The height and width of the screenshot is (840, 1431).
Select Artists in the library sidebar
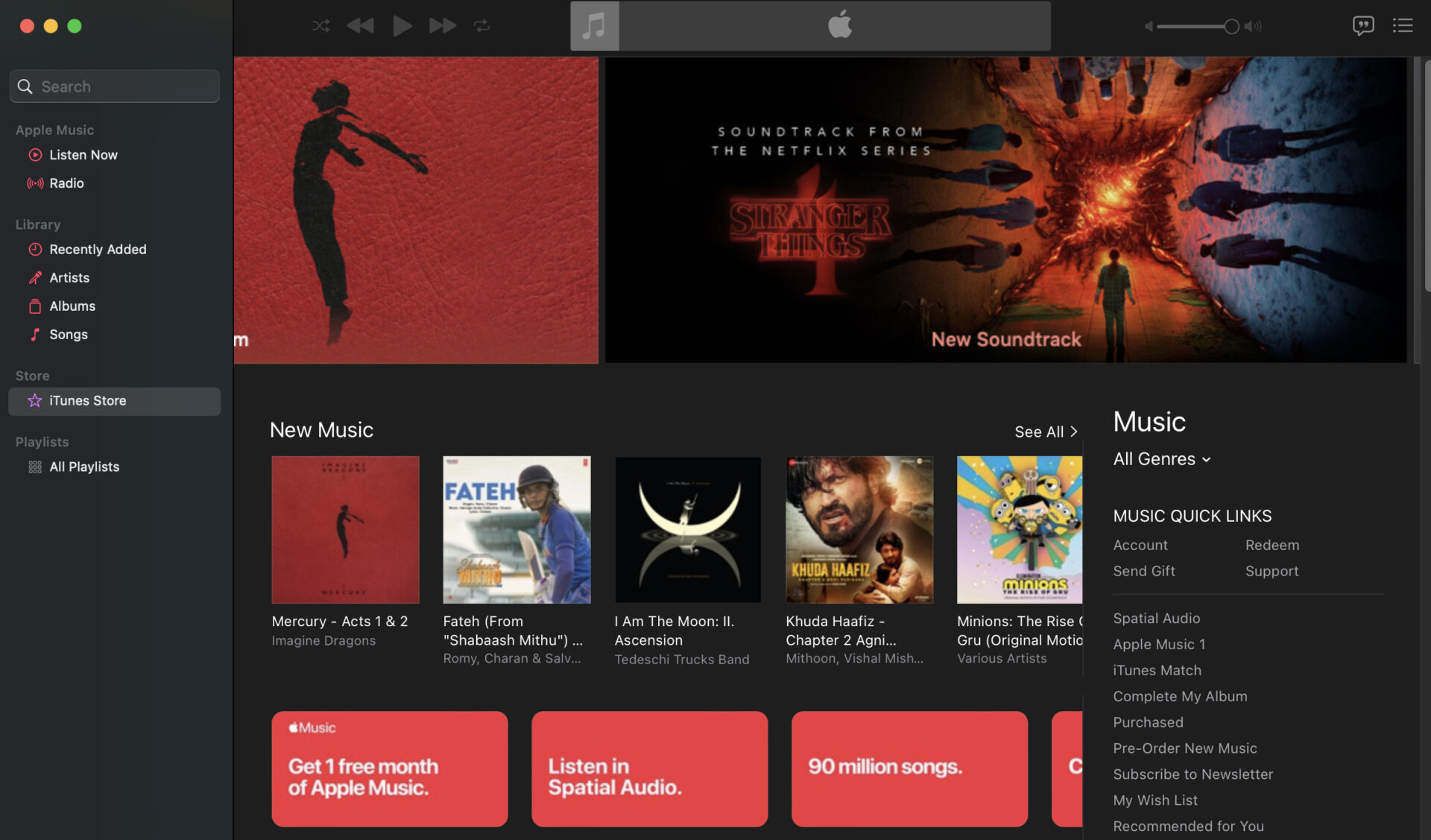click(69, 278)
